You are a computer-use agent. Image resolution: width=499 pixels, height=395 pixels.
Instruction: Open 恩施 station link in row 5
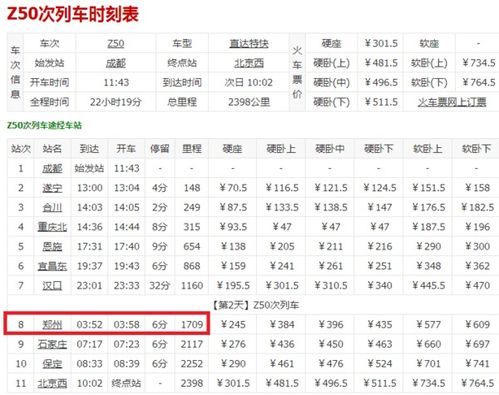[x=52, y=247]
